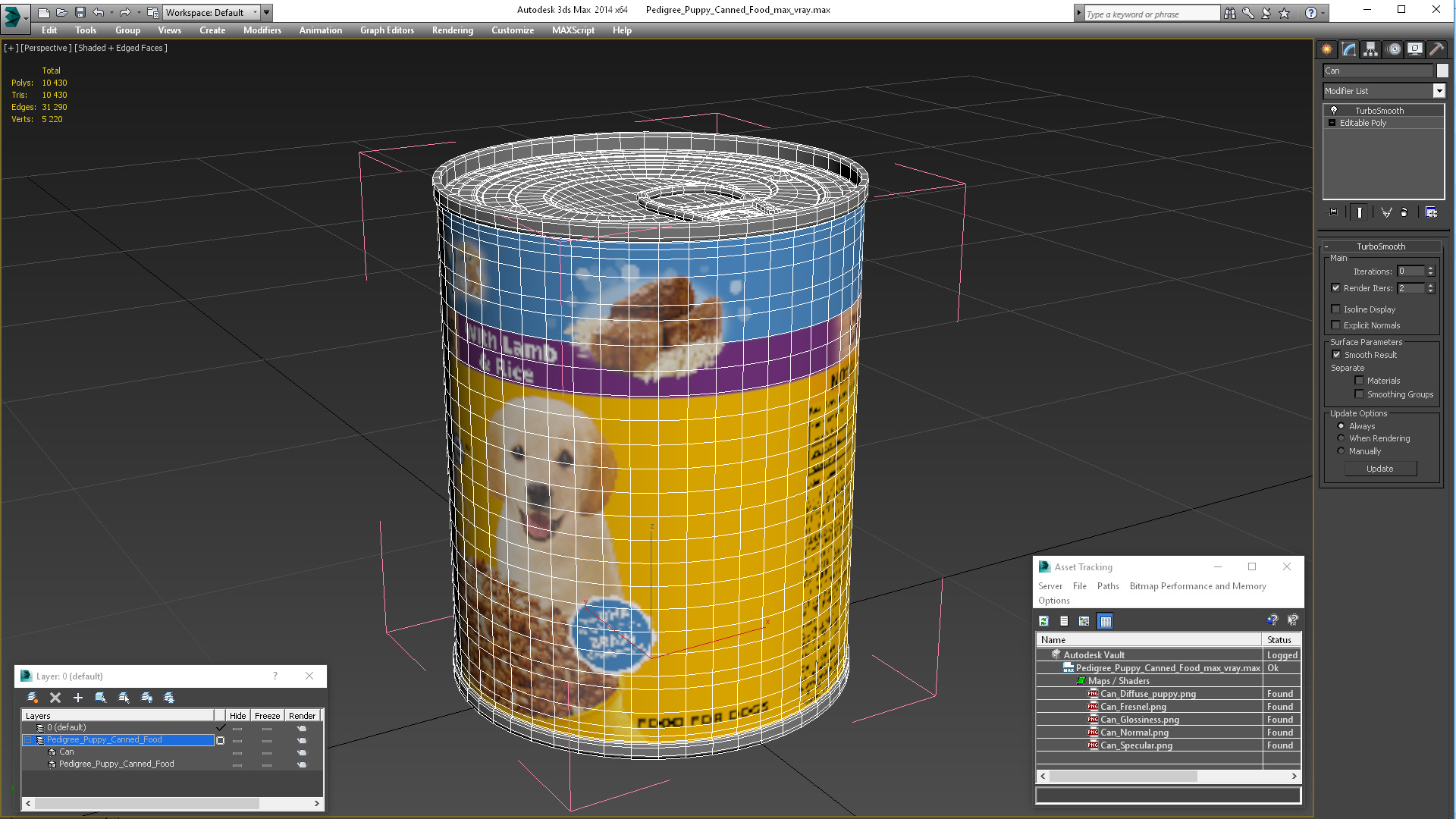Click the star favorites icon in title bar
Viewport: 1456px width, 819px height.
[x=1284, y=13]
